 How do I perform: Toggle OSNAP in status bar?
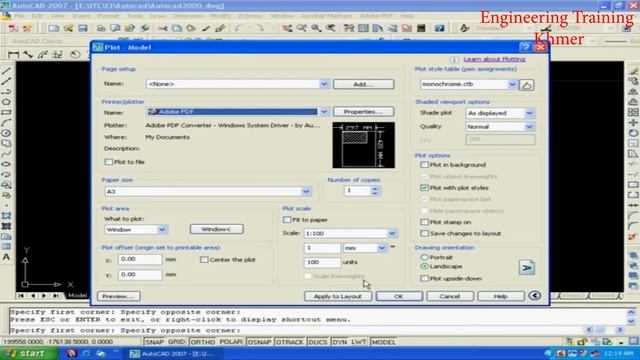pos(260,342)
